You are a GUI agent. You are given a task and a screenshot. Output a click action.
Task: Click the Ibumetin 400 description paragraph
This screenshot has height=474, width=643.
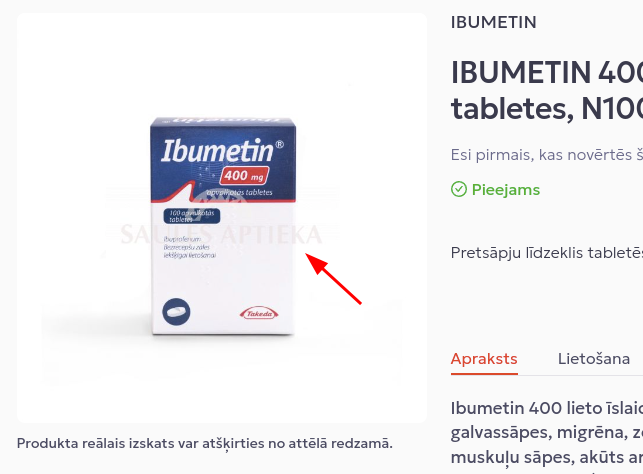pos(547,433)
